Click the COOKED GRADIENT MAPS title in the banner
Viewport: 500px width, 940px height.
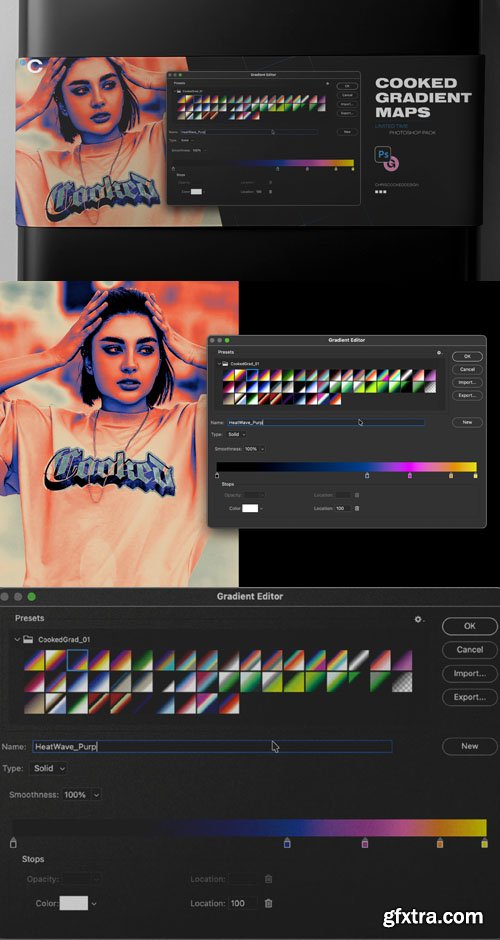click(x=423, y=97)
